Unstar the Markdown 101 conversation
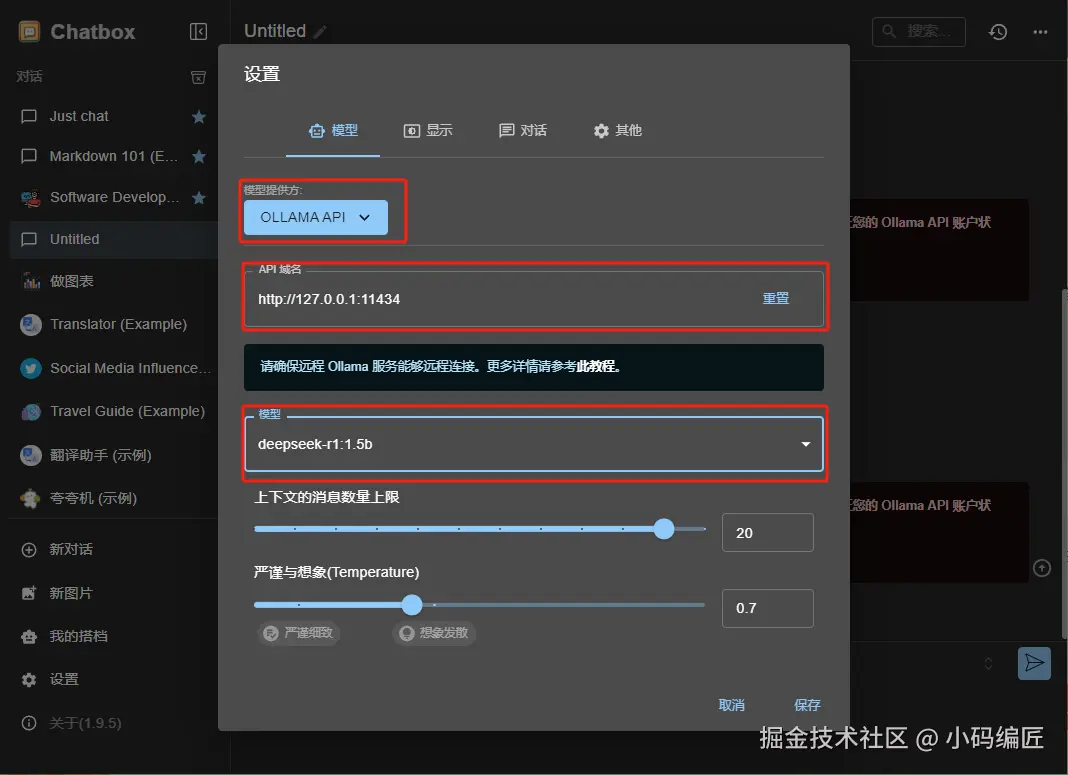 tap(199, 157)
